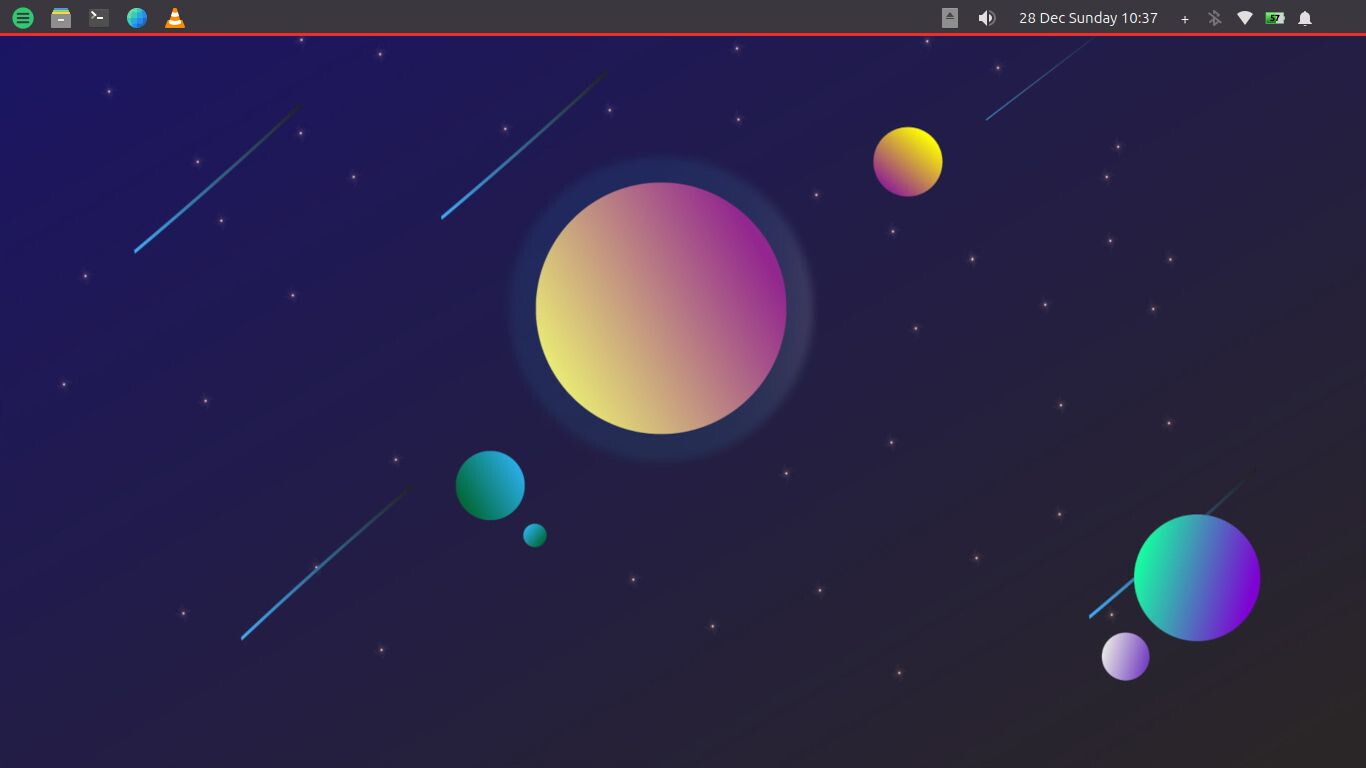Image resolution: width=1366 pixels, height=768 pixels.
Task: Open the Wi-Fi network menu
Action: coord(1245,18)
